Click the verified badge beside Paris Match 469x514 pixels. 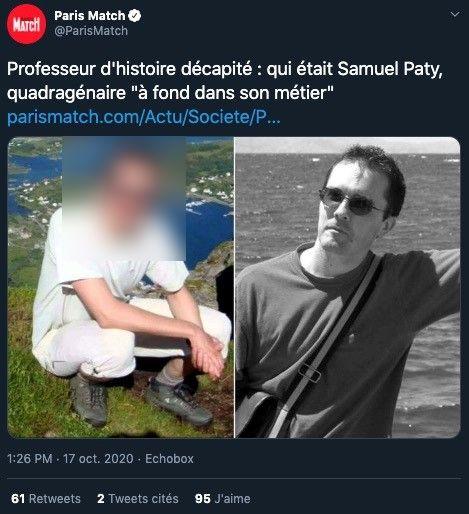point(135,16)
